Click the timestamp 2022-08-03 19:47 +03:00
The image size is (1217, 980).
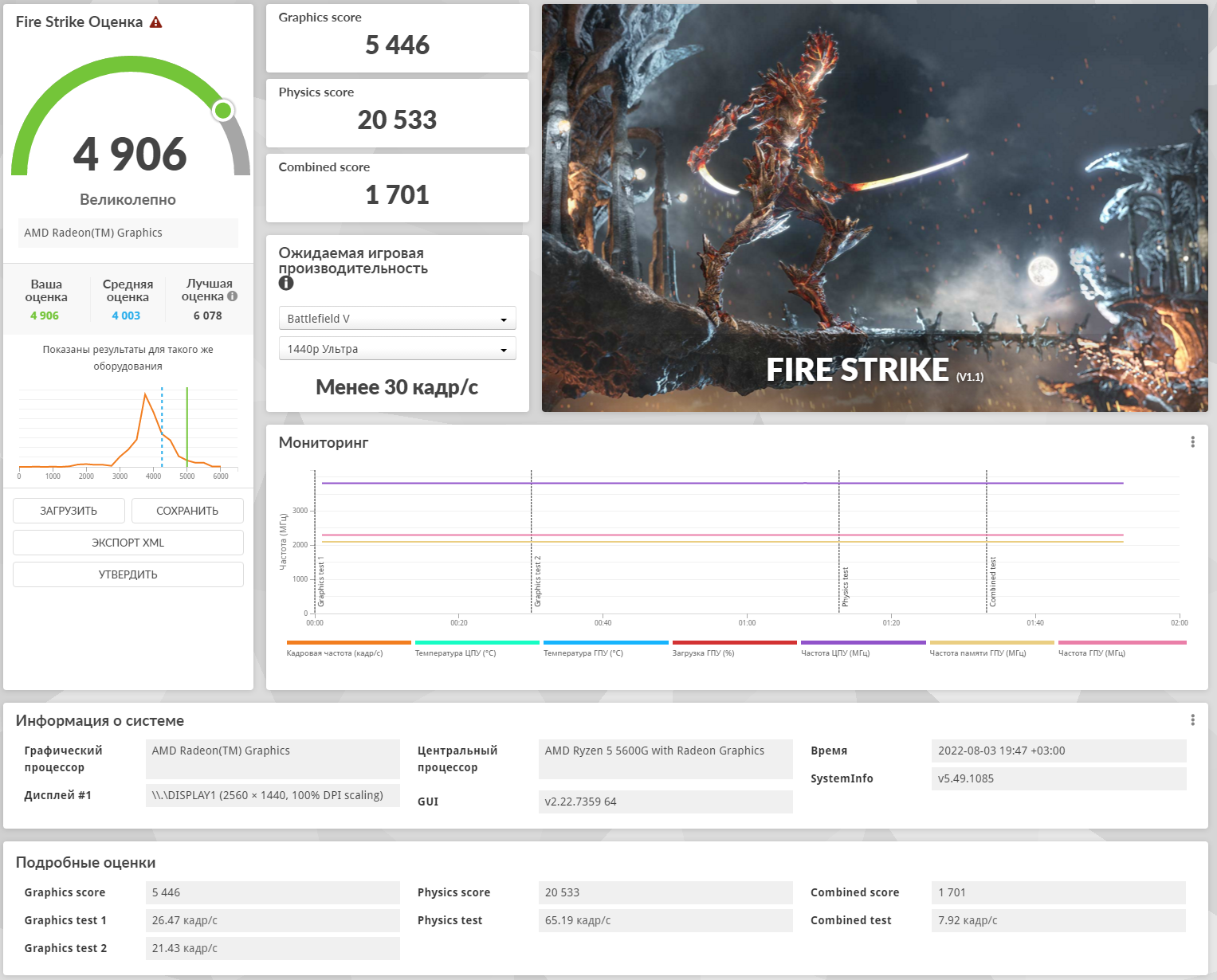[x=1058, y=751]
